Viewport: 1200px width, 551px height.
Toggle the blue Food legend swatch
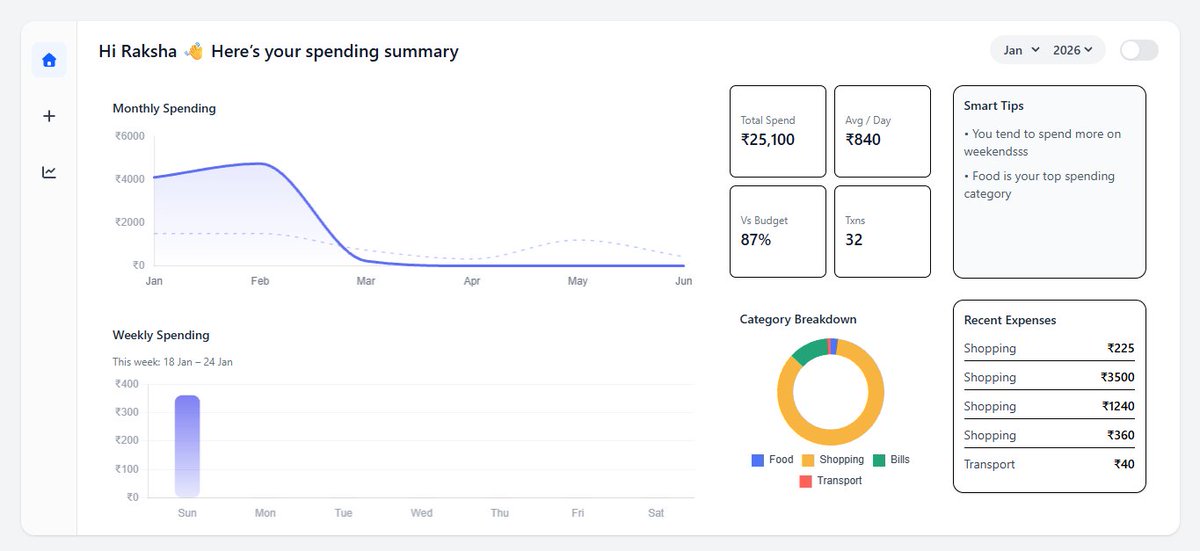tap(758, 460)
